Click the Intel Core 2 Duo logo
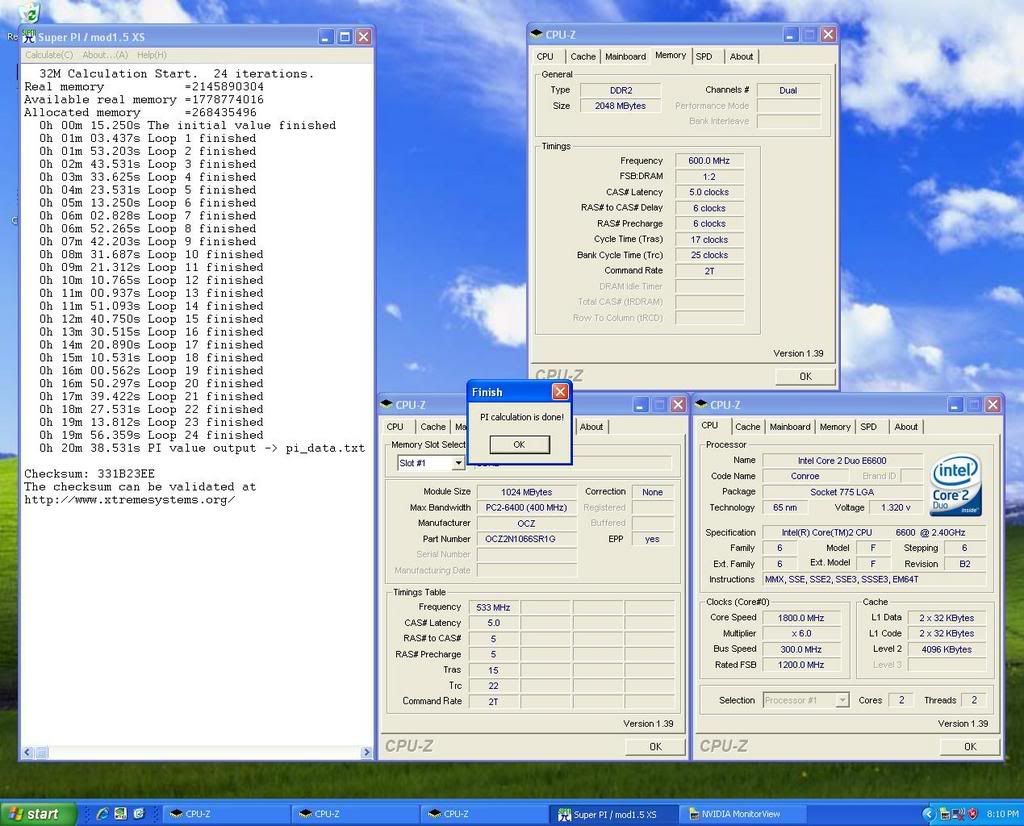The height and width of the screenshot is (826, 1024). (x=955, y=484)
